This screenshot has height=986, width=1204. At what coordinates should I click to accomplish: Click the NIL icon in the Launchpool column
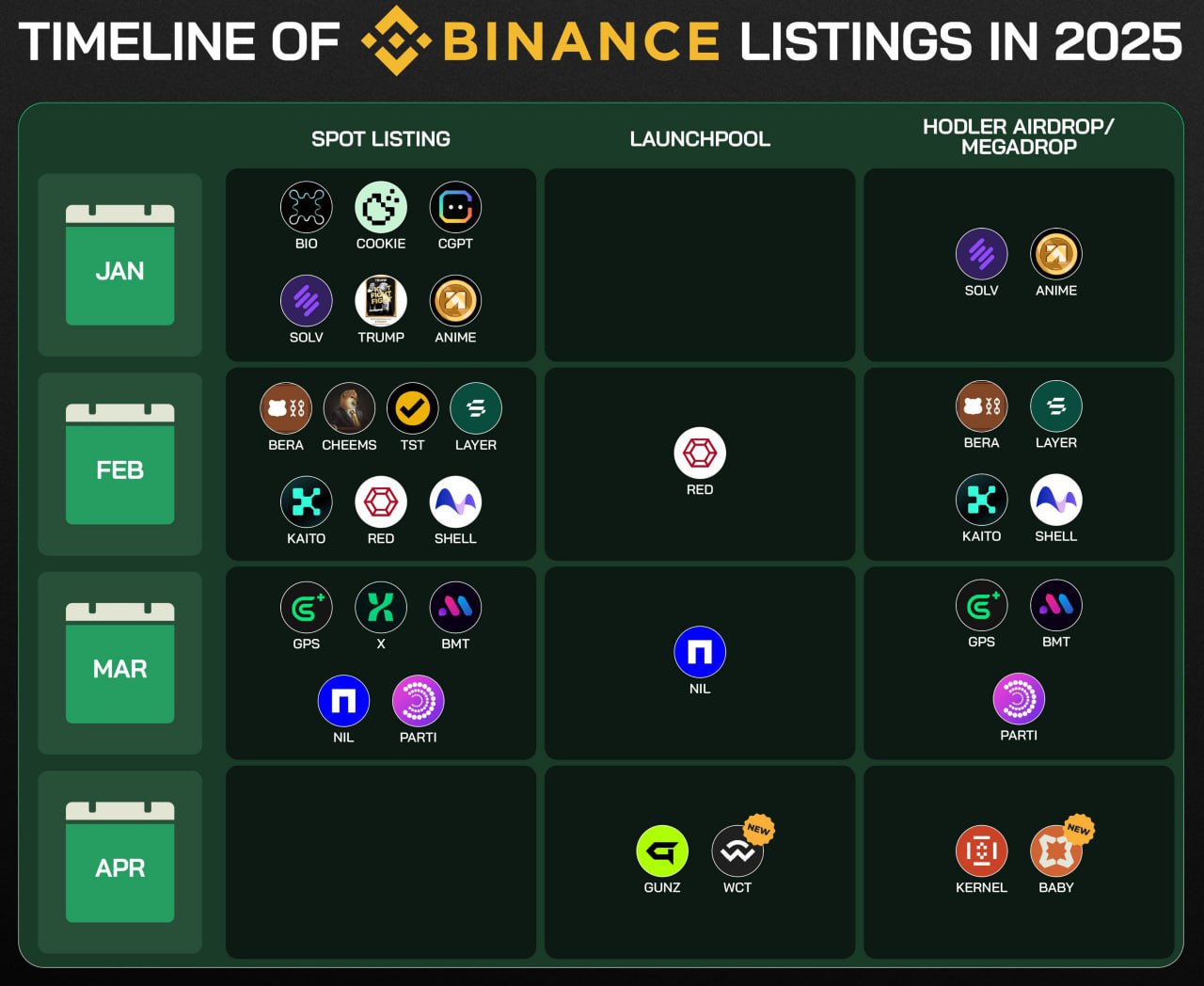pyautogui.click(x=700, y=652)
